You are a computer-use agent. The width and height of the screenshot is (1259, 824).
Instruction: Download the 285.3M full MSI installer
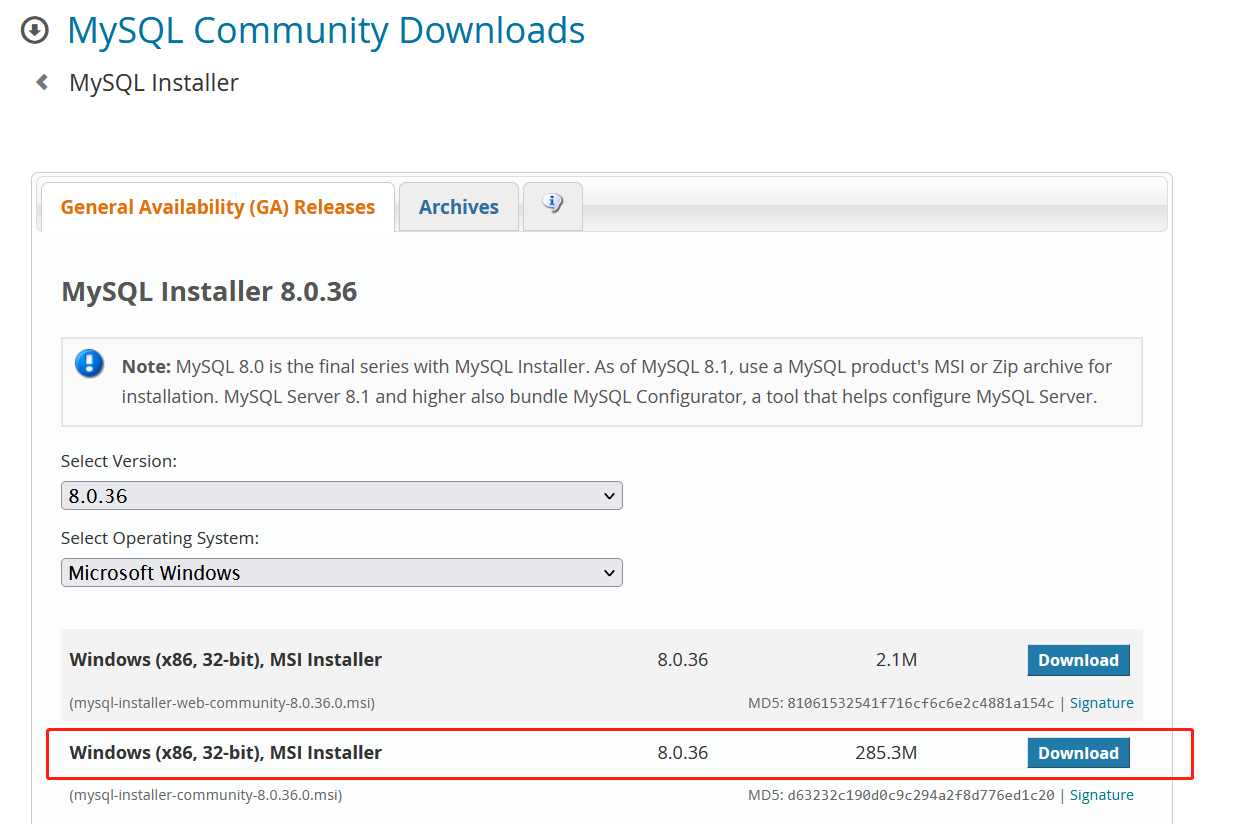pos(1079,753)
